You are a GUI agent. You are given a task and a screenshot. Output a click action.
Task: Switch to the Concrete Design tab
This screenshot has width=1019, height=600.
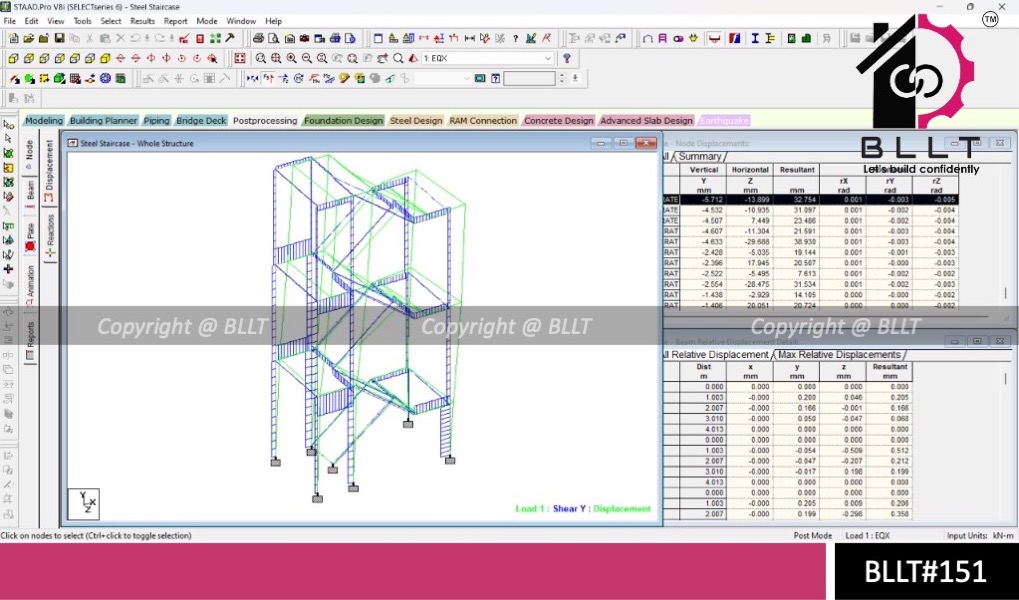[x=559, y=120]
